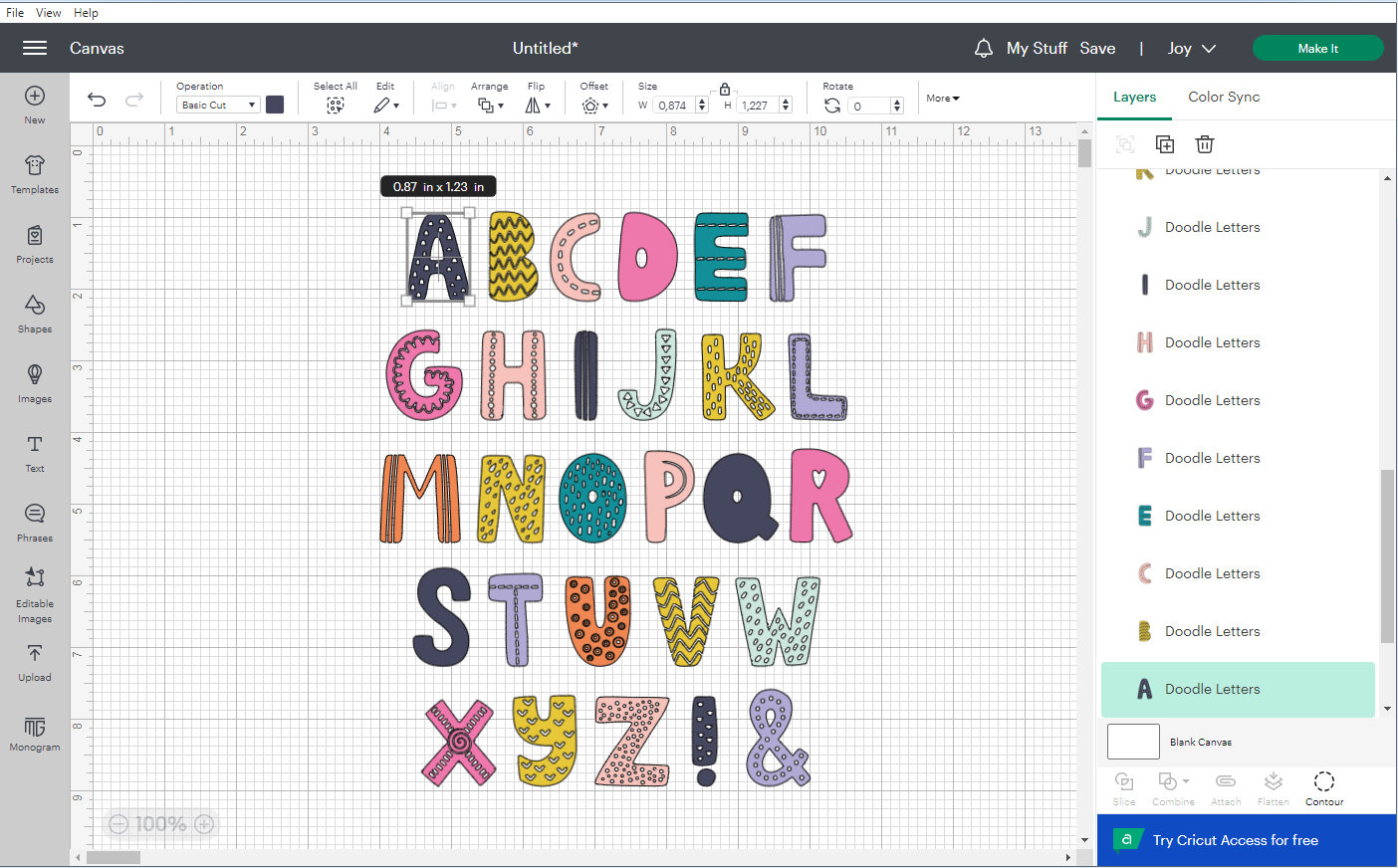Click the Undo arrow

tap(97, 99)
